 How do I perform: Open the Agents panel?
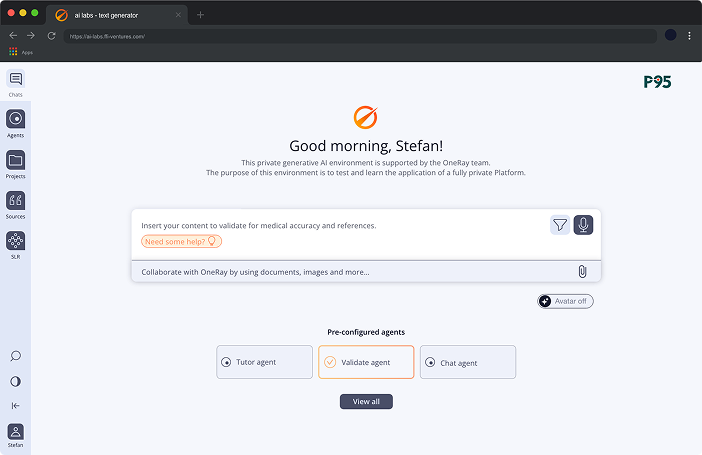pos(15,120)
